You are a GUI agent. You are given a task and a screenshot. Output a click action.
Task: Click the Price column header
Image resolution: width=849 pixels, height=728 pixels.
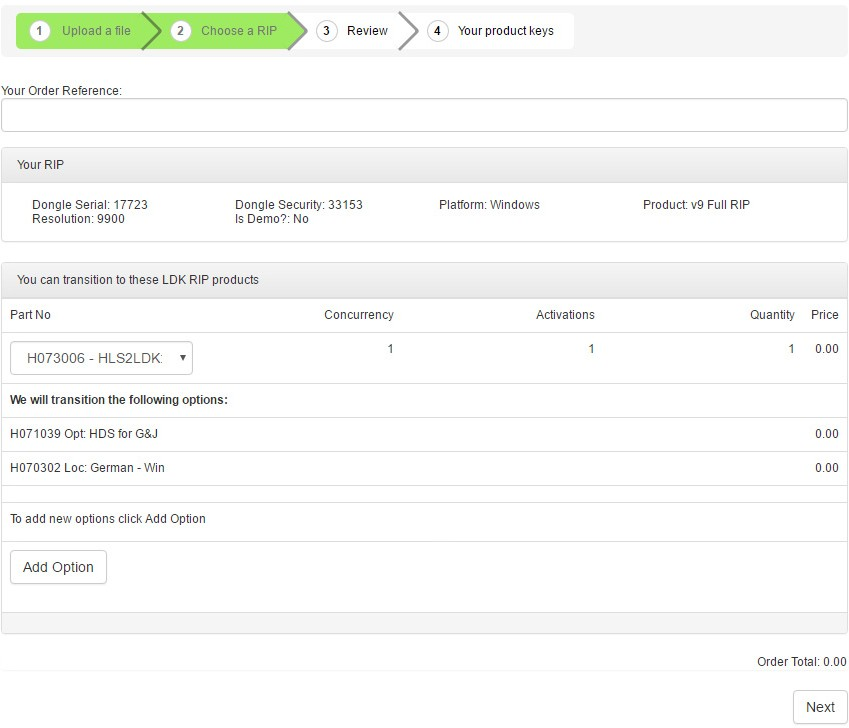pyautogui.click(x=825, y=315)
